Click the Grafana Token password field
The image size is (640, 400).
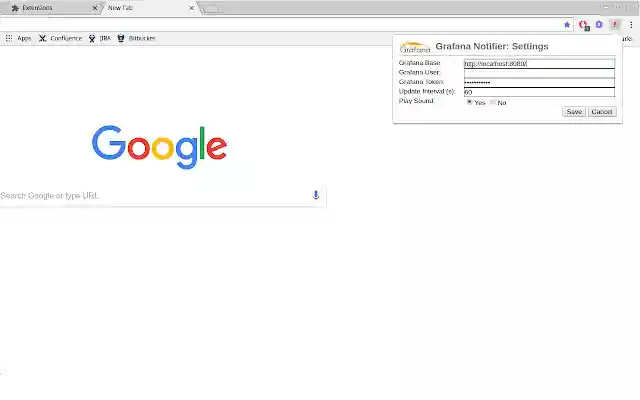pyautogui.click(x=539, y=82)
